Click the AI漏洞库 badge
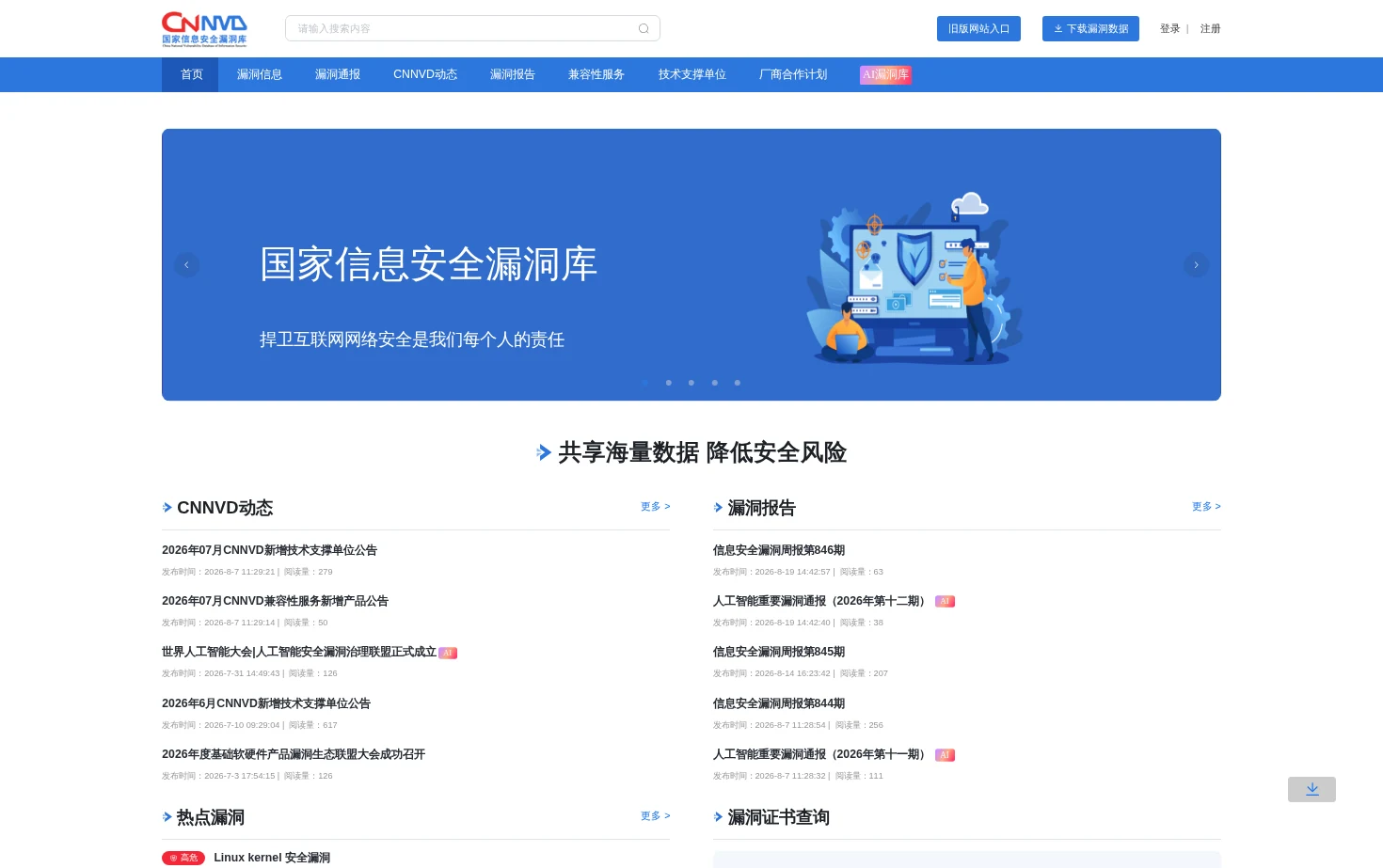The height and width of the screenshot is (868, 1383). [885, 74]
